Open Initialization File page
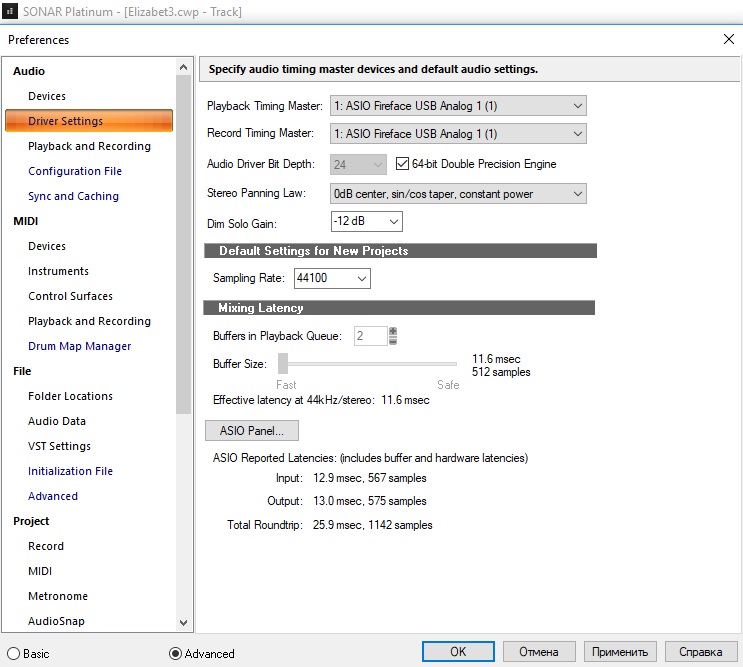This screenshot has height=667, width=743. 70,471
